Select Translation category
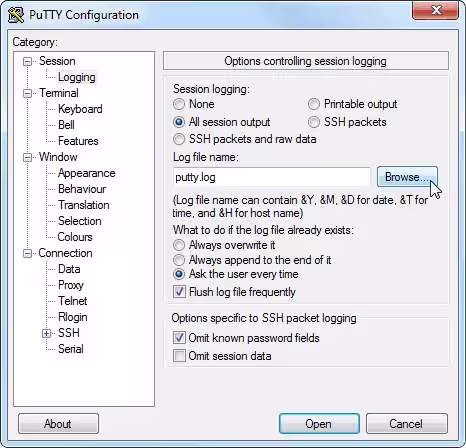The height and width of the screenshot is (448, 466). [x=83, y=205]
